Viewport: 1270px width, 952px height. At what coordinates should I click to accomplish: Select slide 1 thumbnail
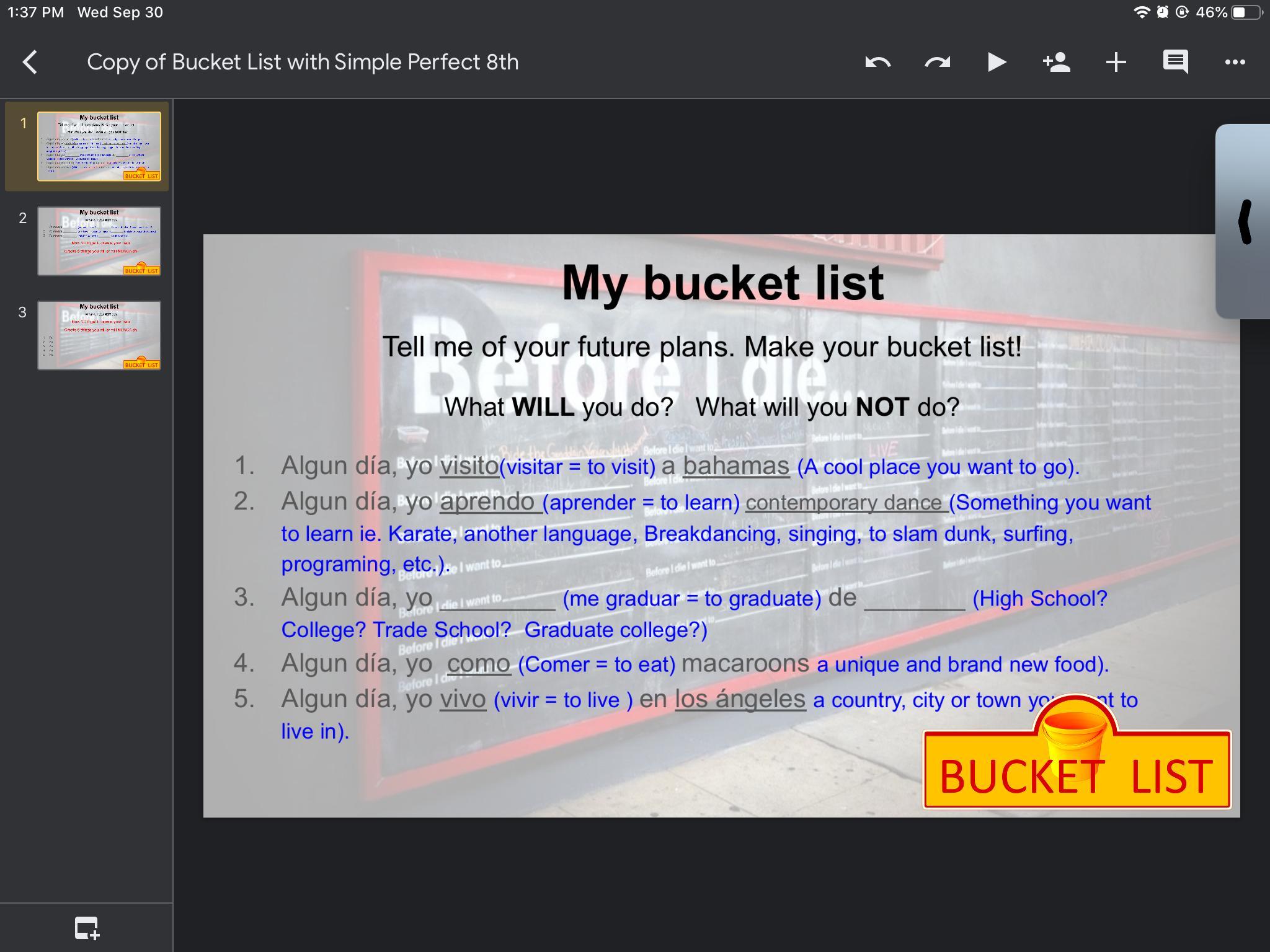pyautogui.click(x=99, y=146)
